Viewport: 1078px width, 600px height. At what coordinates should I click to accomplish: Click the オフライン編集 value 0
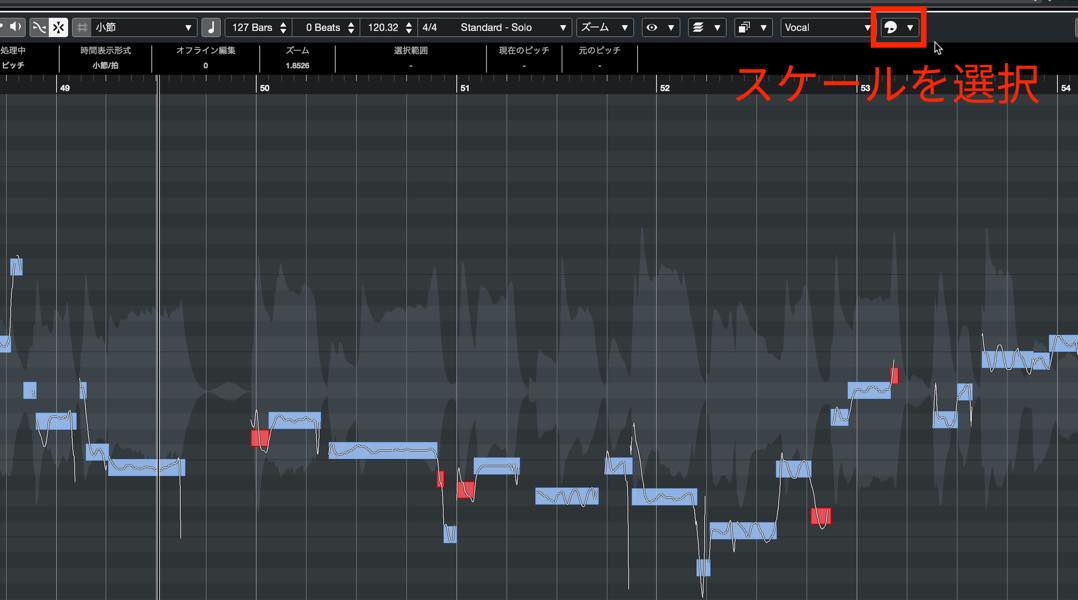[206, 66]
